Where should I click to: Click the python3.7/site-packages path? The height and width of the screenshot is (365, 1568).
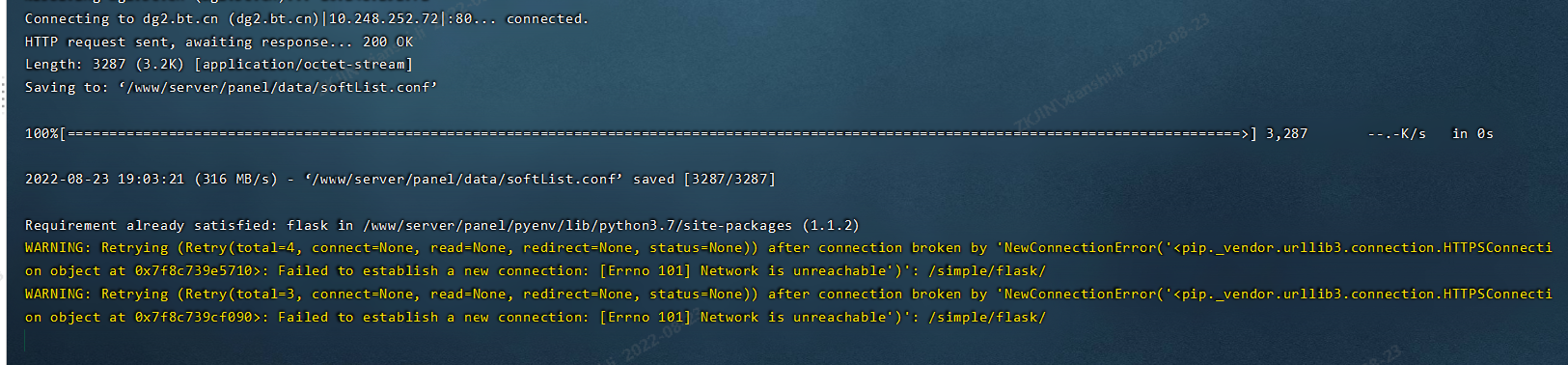click(x=697, y=226)
